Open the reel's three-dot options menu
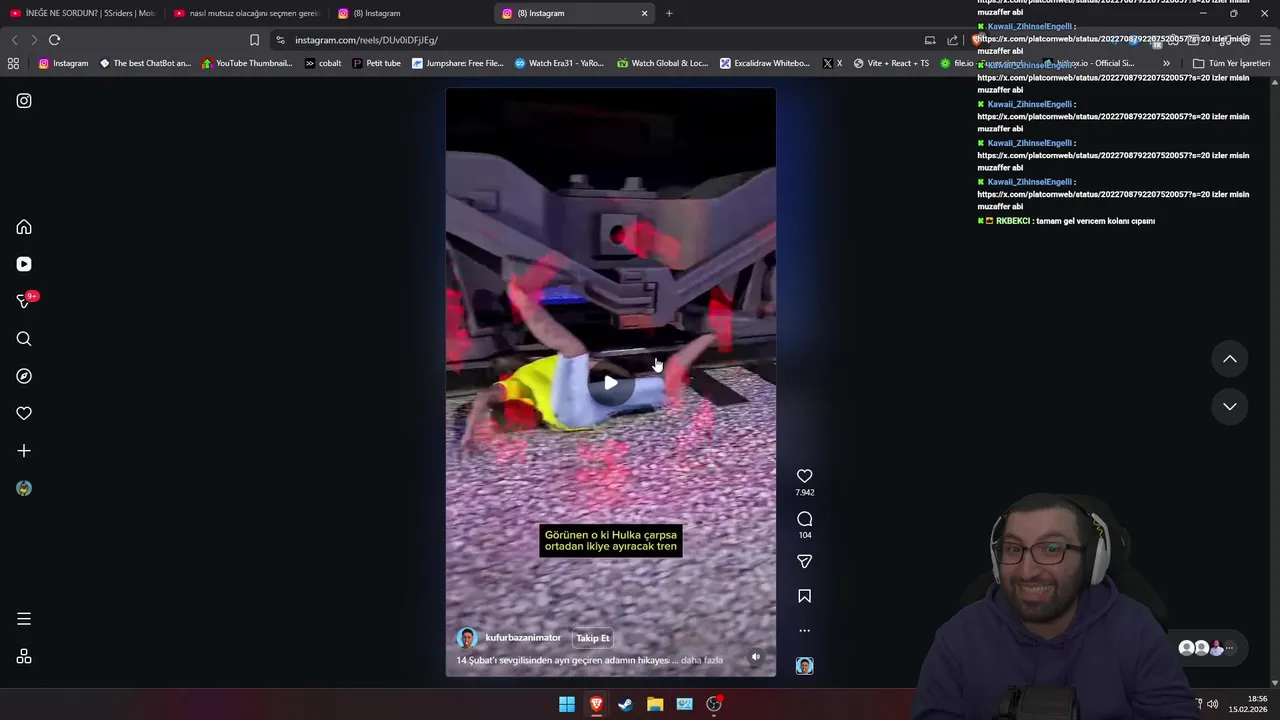This screenshot has height=720, width=1280. 804,631
